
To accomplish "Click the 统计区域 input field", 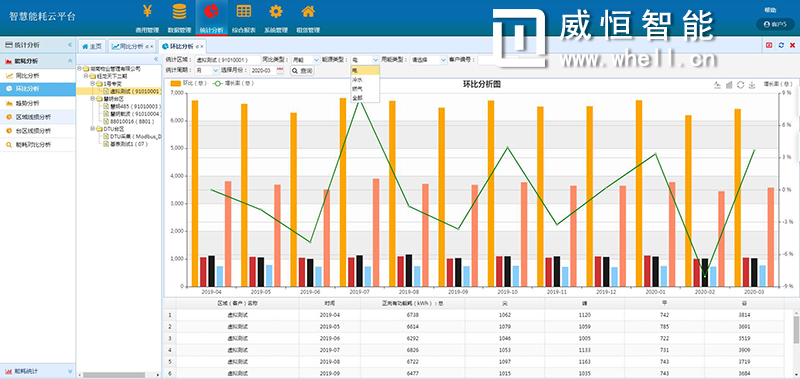I will click(227, 60).
